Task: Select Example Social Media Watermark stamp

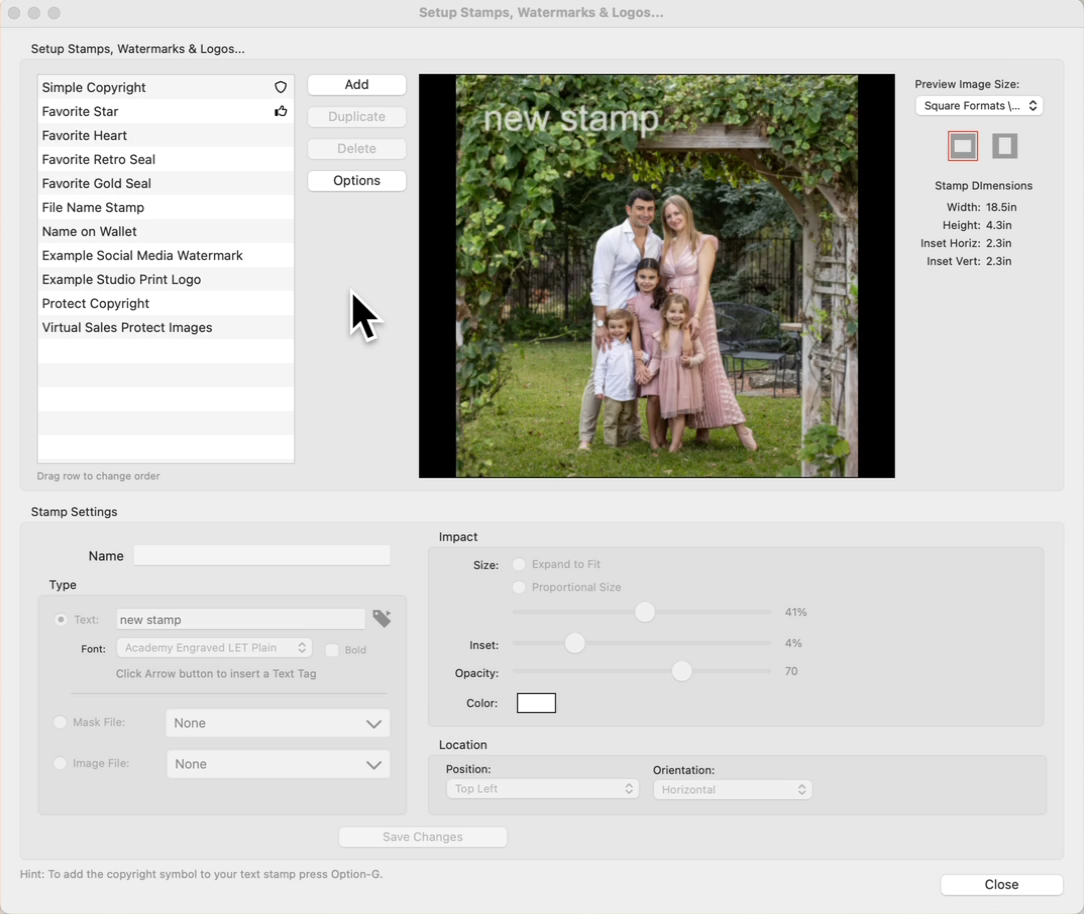Action: tap(142, 256)
